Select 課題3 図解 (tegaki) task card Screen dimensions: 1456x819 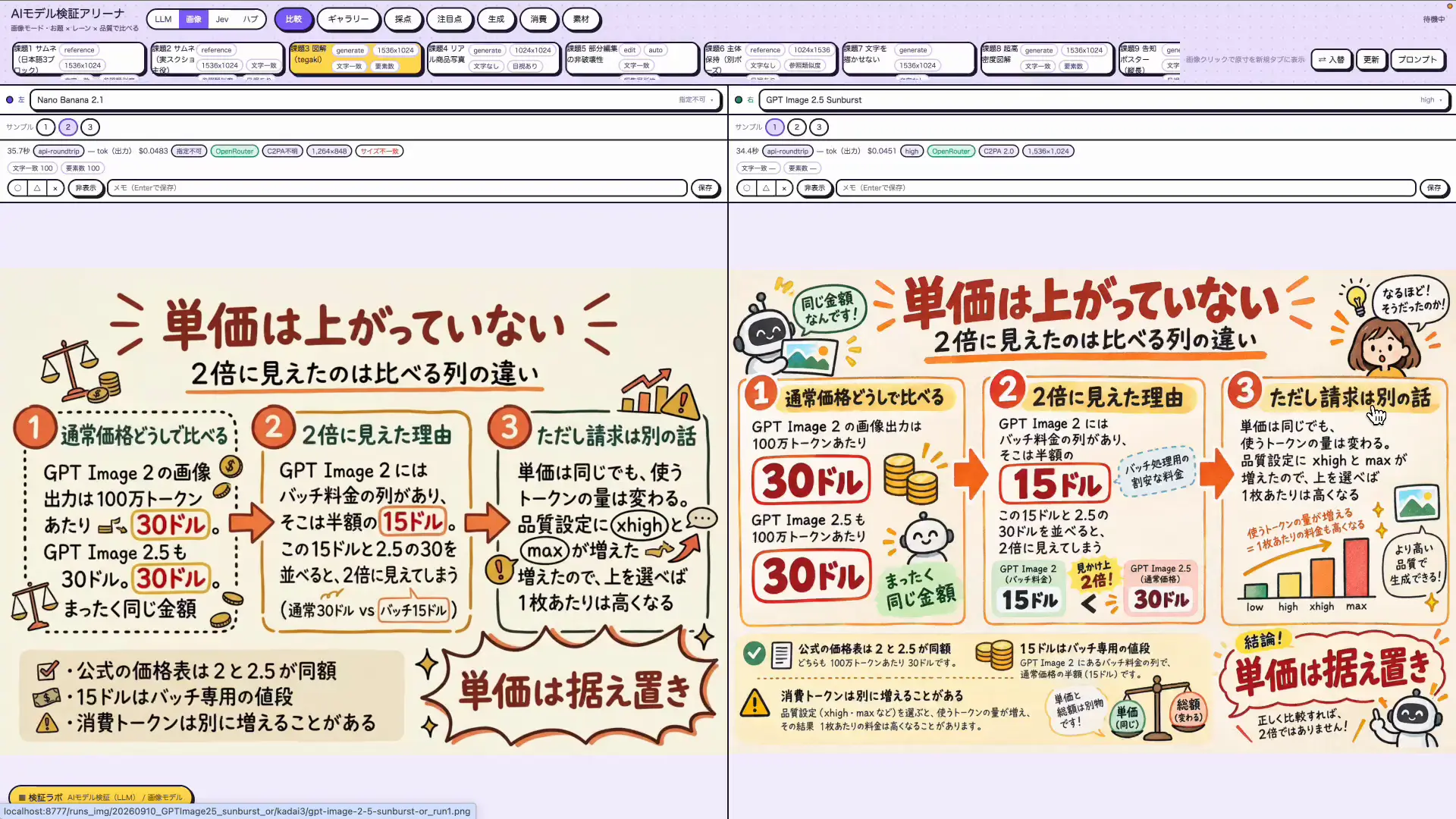tap(355, 58)
